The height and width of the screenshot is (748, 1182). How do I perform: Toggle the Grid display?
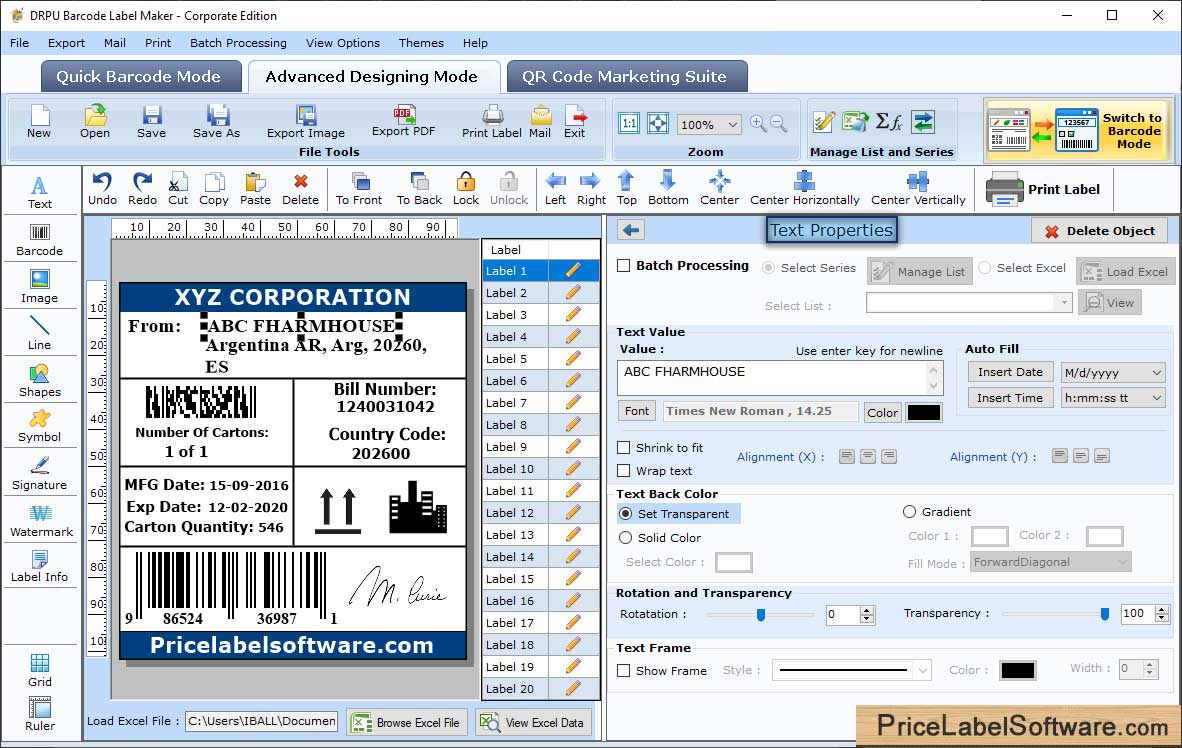click(39, 671)
